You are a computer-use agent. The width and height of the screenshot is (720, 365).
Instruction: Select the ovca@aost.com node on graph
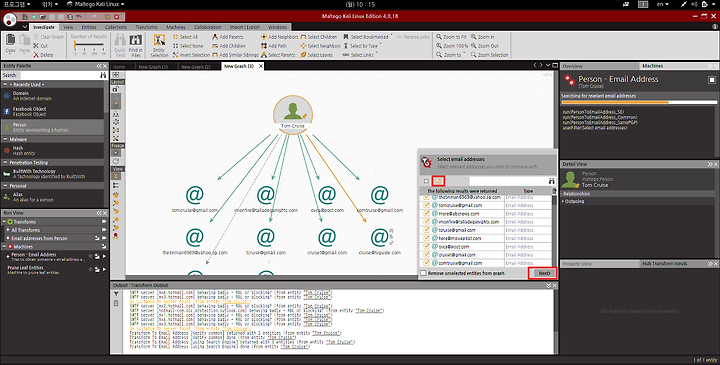[x=327, y=199]
